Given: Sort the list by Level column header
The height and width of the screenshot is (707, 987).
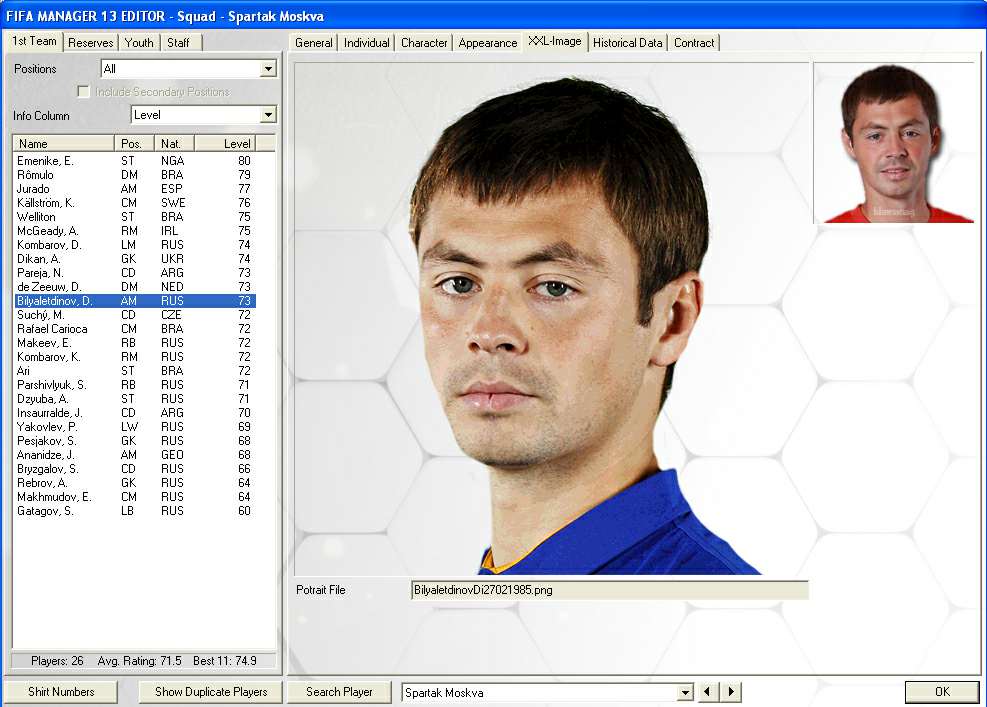Looking at the screenshot, I should coord(225,144).
